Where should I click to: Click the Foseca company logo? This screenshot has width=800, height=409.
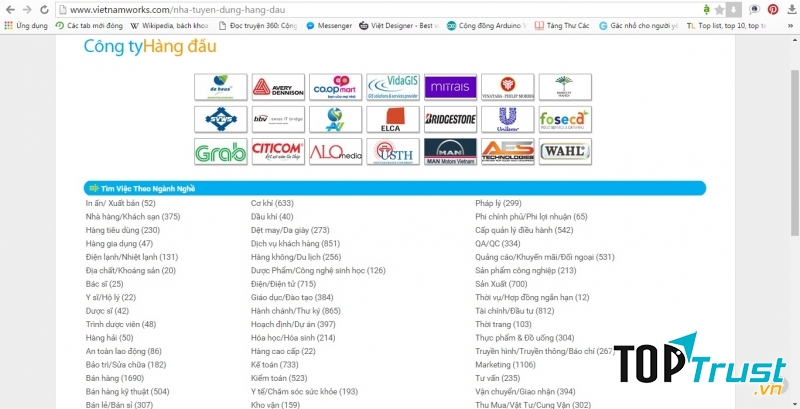tap(565, 119)
